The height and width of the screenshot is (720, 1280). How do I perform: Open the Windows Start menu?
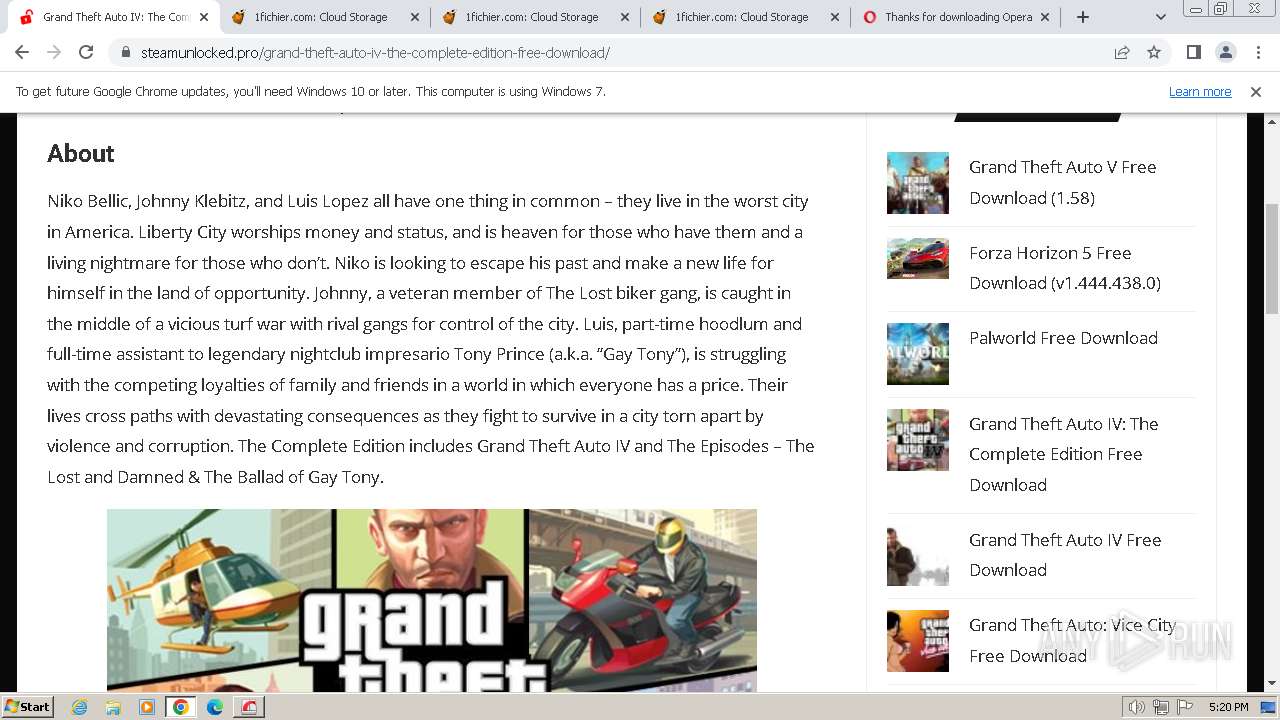tap(27, 706)
